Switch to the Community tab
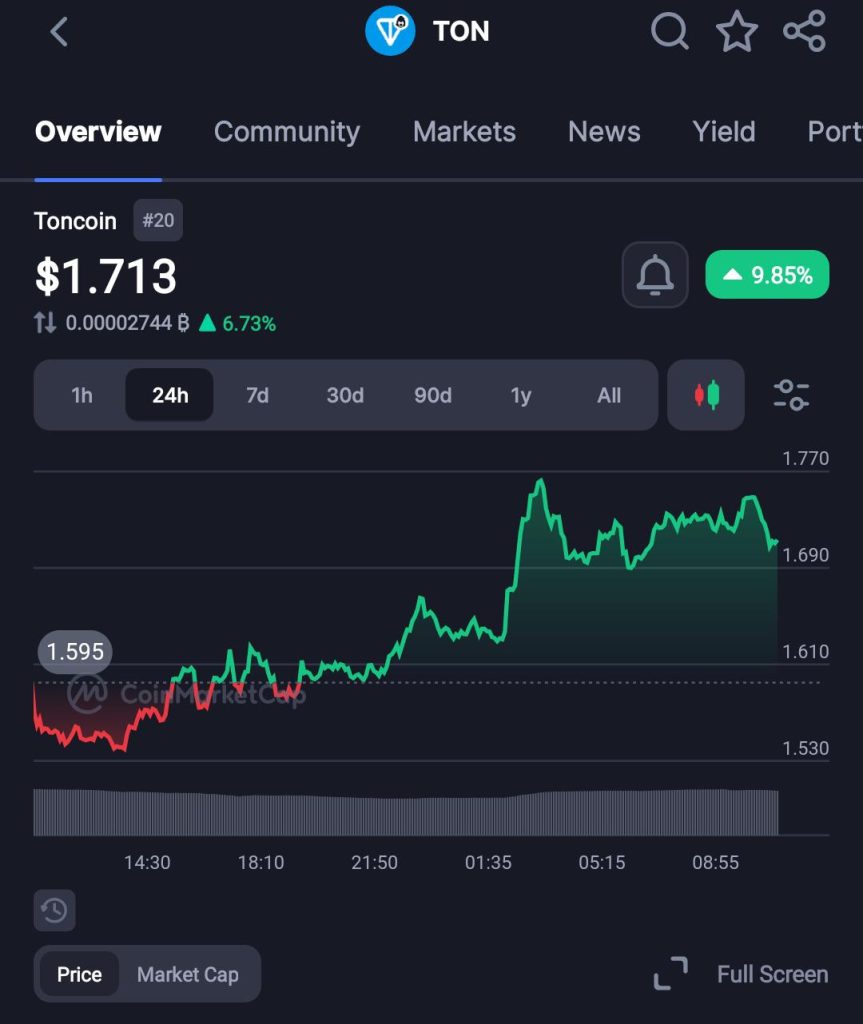Image resolution: width=863 pixels, height=1024 pixels. pos(287,132)
